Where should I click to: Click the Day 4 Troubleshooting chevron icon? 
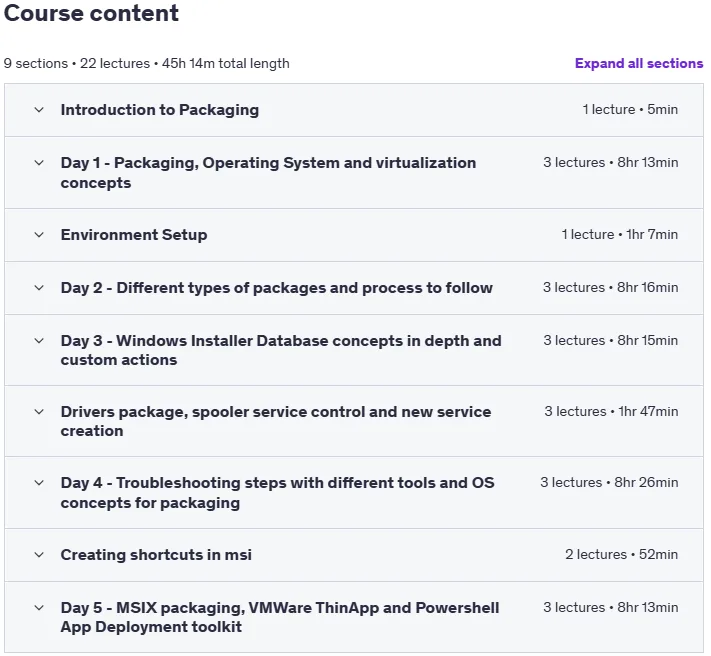39,483
